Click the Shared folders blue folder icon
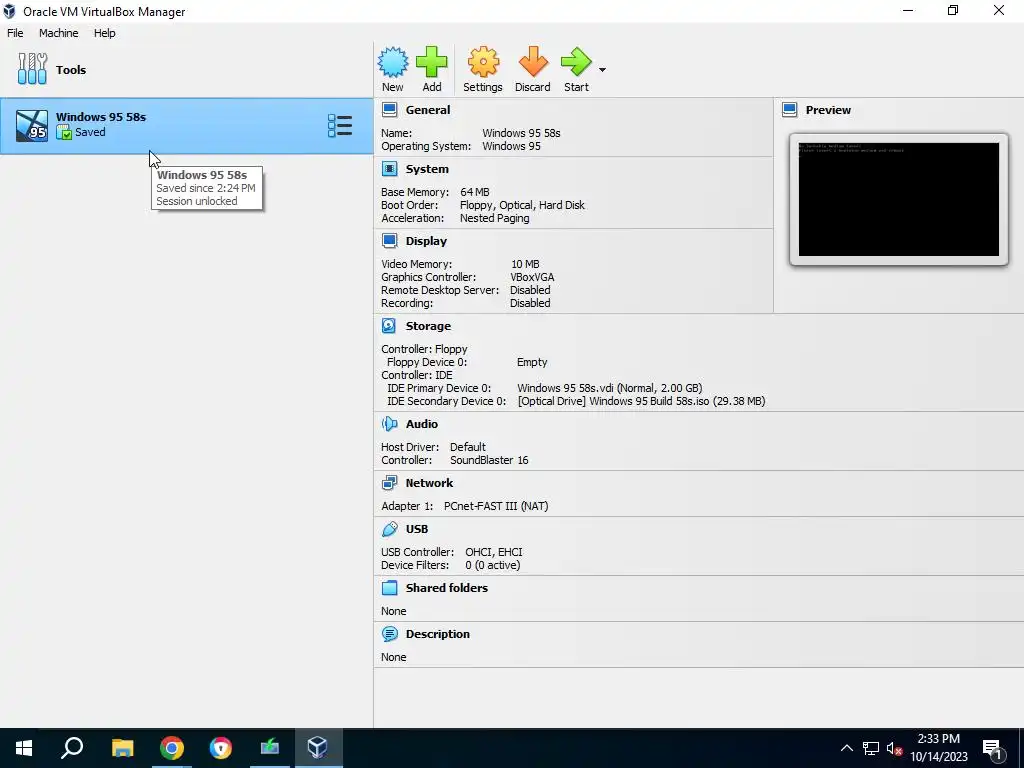1024x768 pixels. (389, 588)
